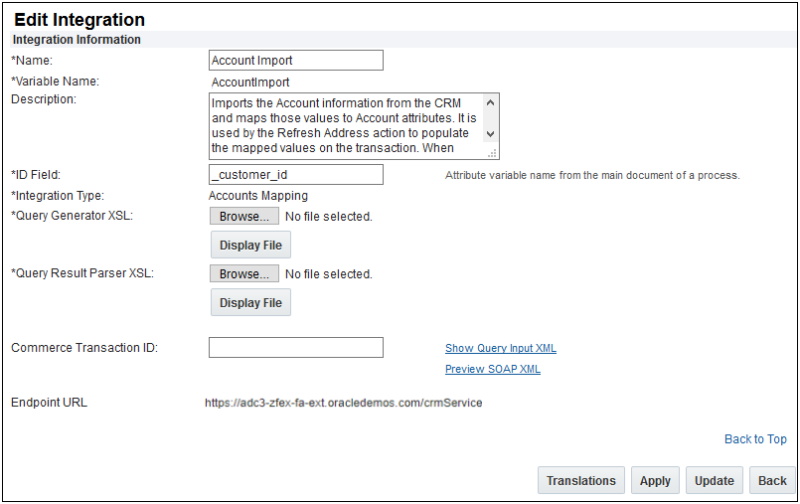Go back with the Back button

(772, 481)
